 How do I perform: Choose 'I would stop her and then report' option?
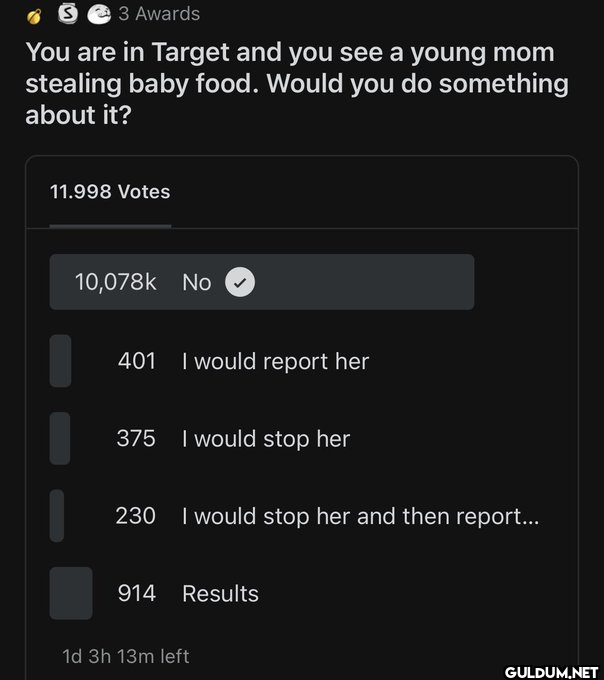[x=360, y=516]
